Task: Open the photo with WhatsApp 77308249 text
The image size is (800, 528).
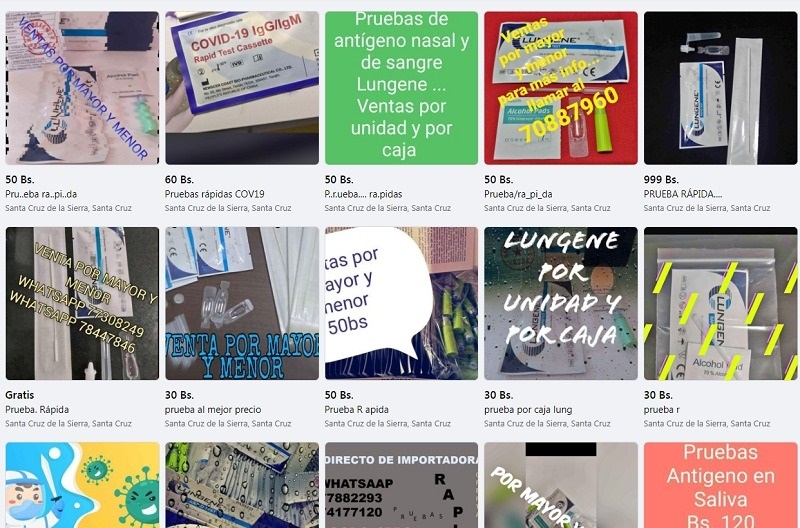Action: (82, 304)
